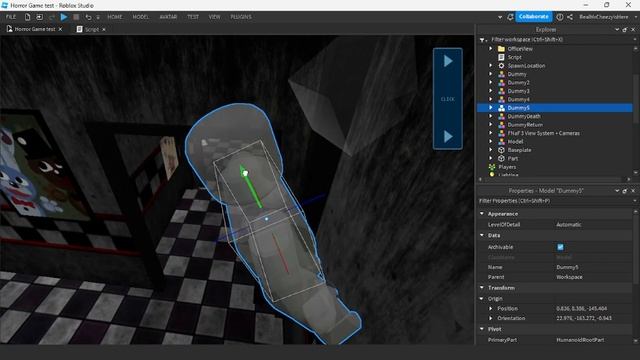The height and width of the screenshot is (360, 640).
Task: Click the Explorer filter funnel icon
Action: click(x=482, y=40)
